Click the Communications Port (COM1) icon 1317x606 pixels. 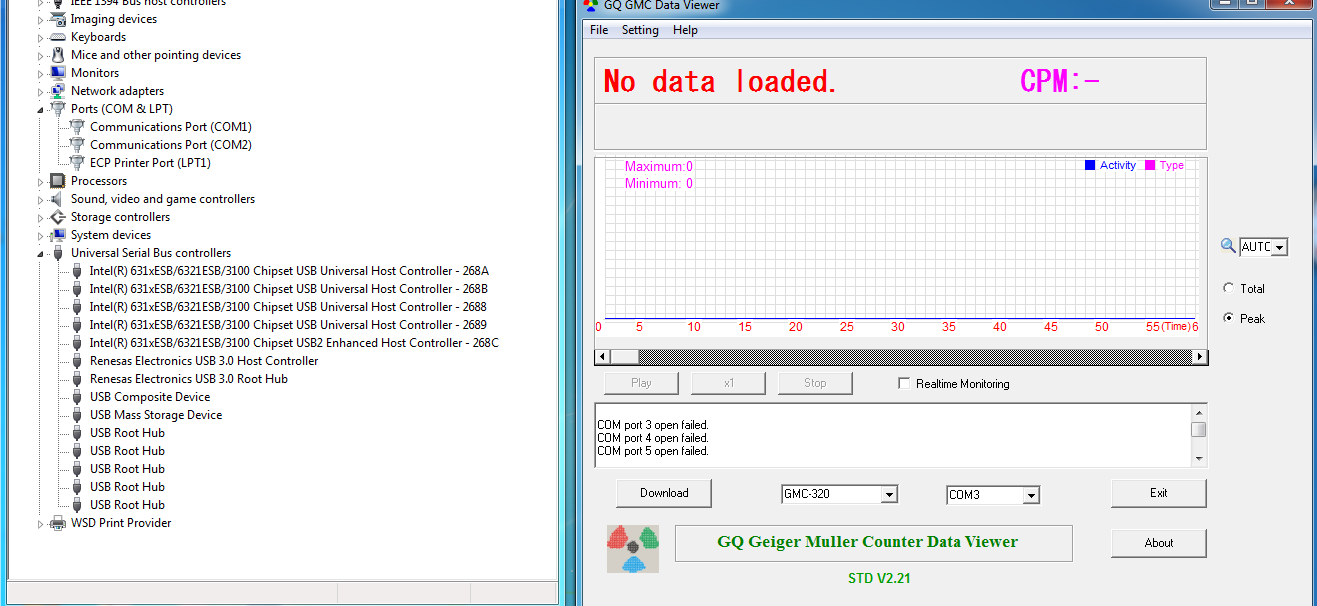click(77, 127)
